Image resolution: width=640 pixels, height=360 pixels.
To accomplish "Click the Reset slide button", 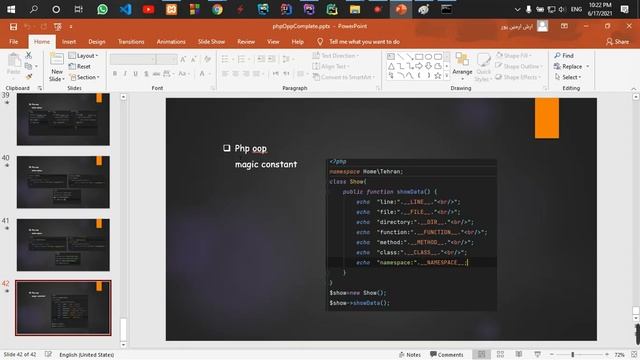I will coord(80,66).
